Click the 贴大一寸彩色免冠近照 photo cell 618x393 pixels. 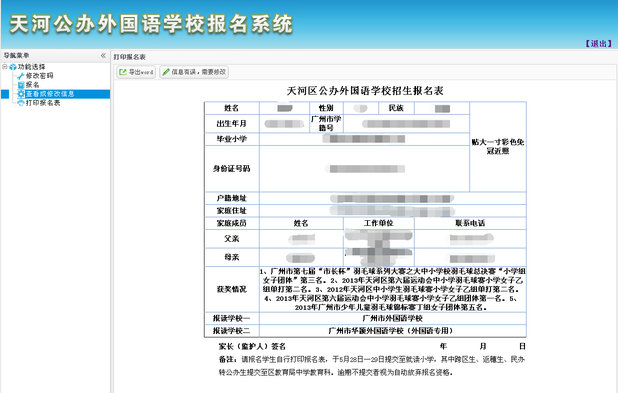[x=498, y=147]
